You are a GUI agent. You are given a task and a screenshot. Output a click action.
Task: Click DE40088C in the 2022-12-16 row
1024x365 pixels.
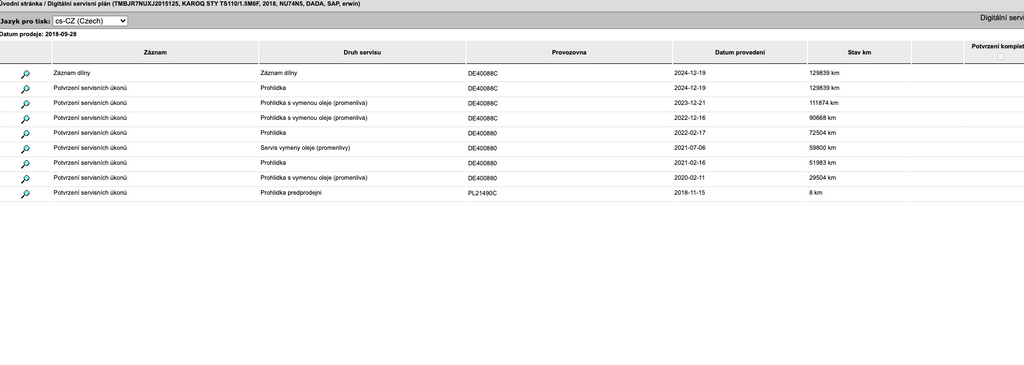click(x=483, y=119)
